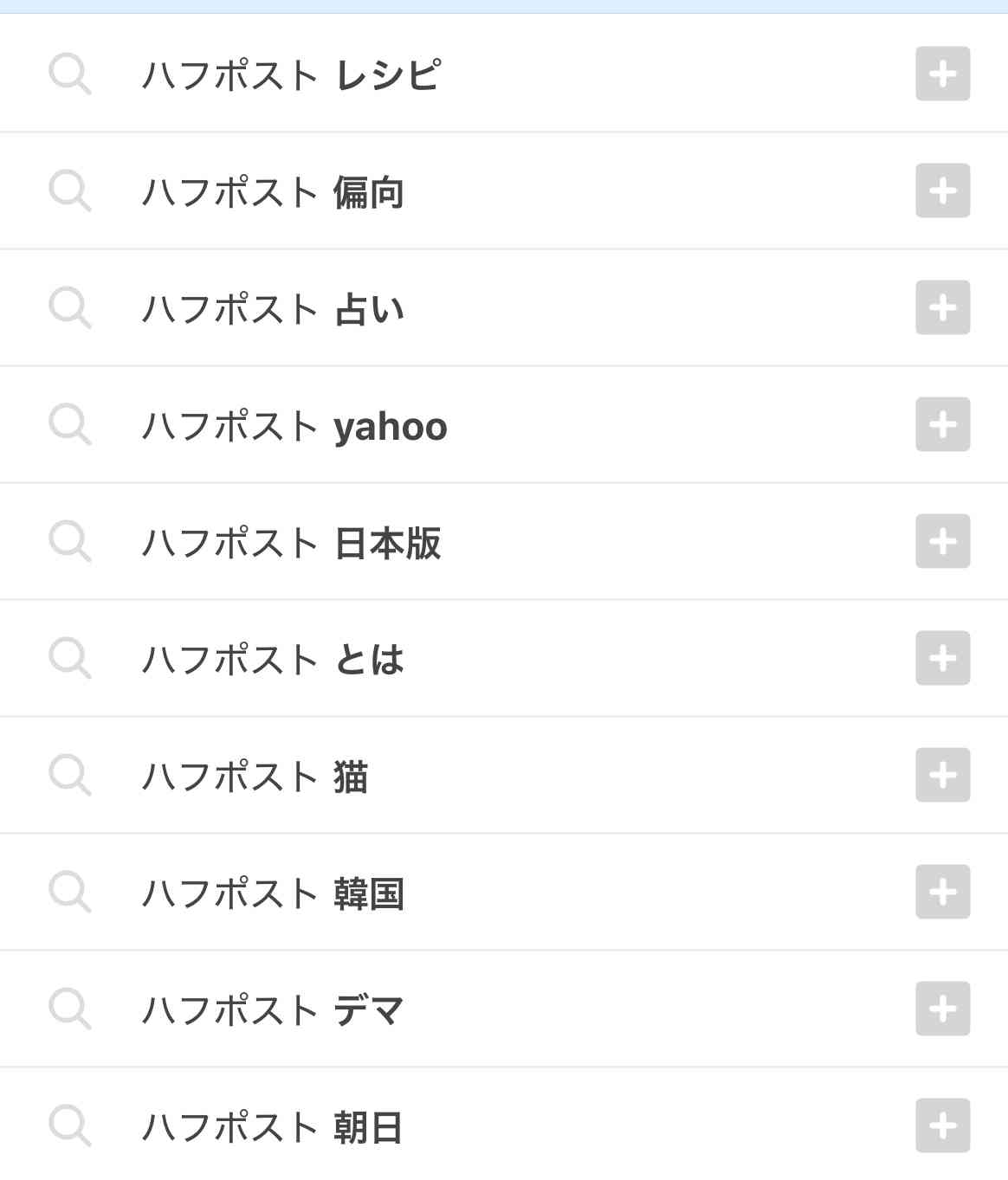This screenshot has height=1180, width=1008.
Task: Open the ハフポスト 占い search suggestion
Action: point(273,309)
